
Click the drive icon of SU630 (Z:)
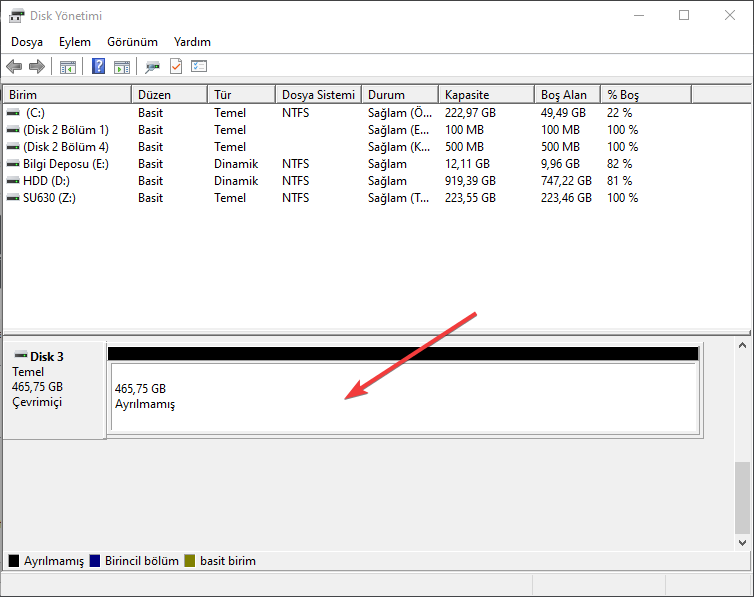[x=13, y=198]
